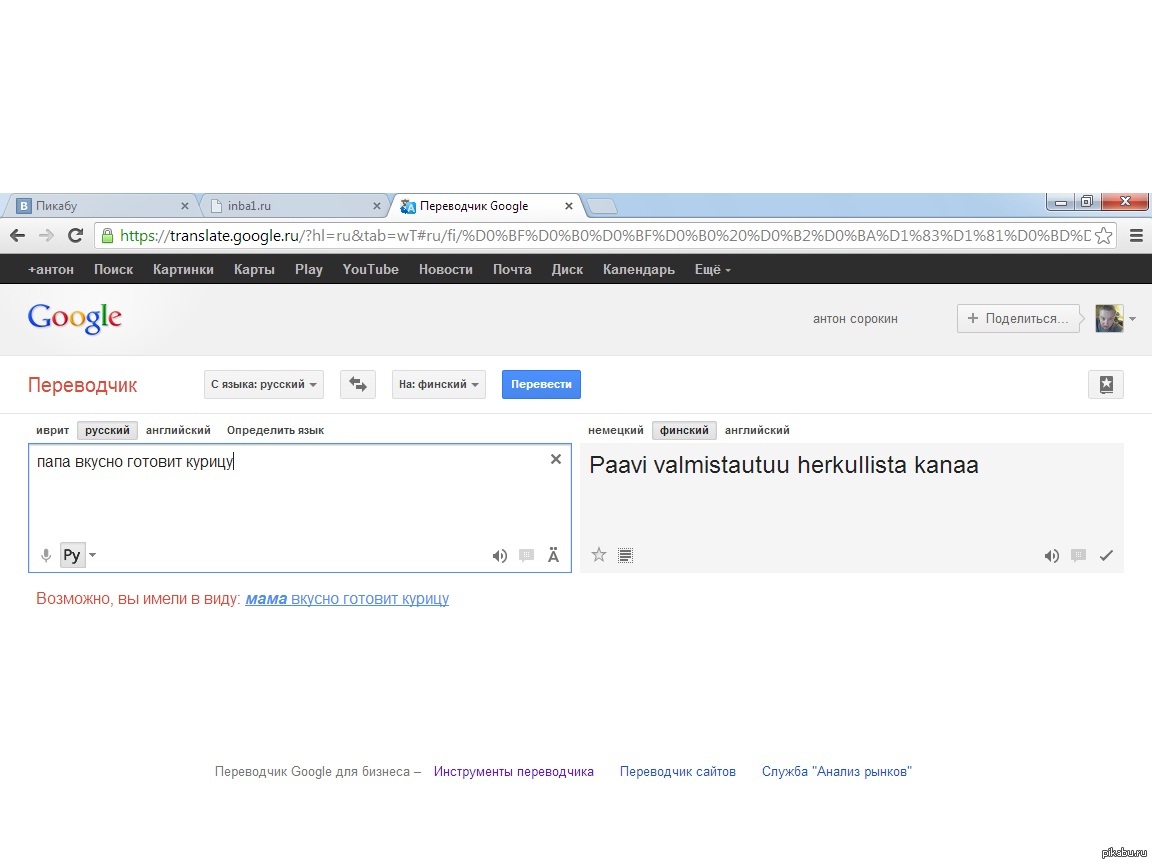Accept the suggestion мама вкусно готовит курицу
The height and width of the screenshot is (864, 1152).
click(x=347, y=599)
